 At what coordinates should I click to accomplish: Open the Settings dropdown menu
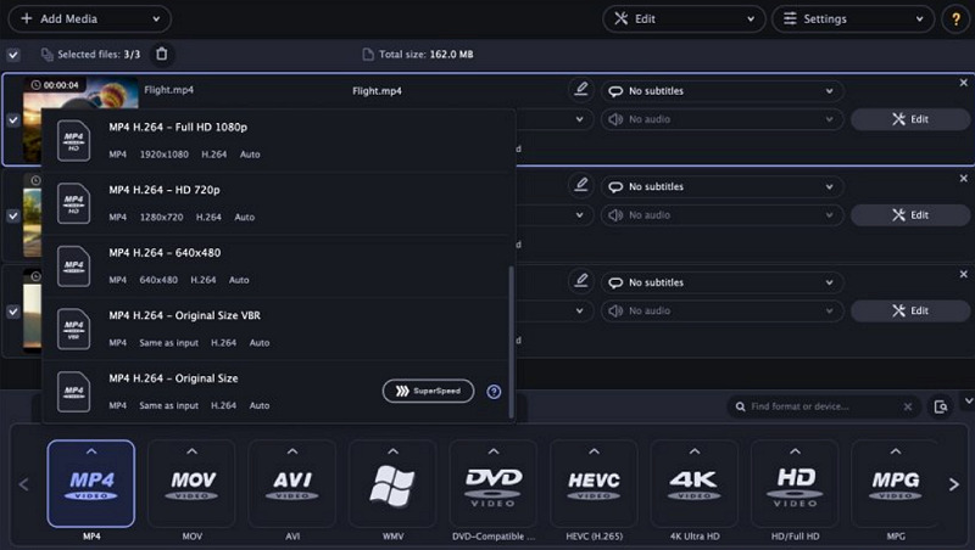coord(853,19)
